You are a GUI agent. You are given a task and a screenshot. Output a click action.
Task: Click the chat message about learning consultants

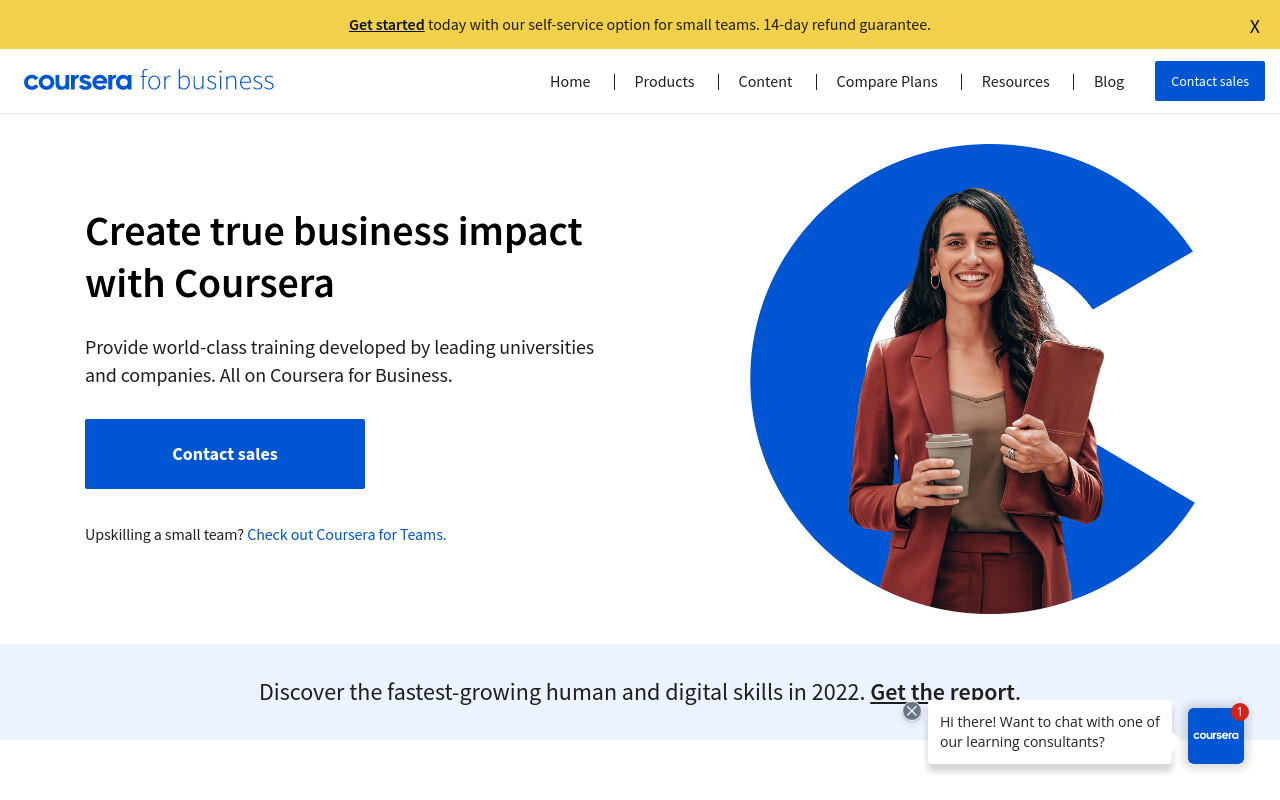(1050, 732)
